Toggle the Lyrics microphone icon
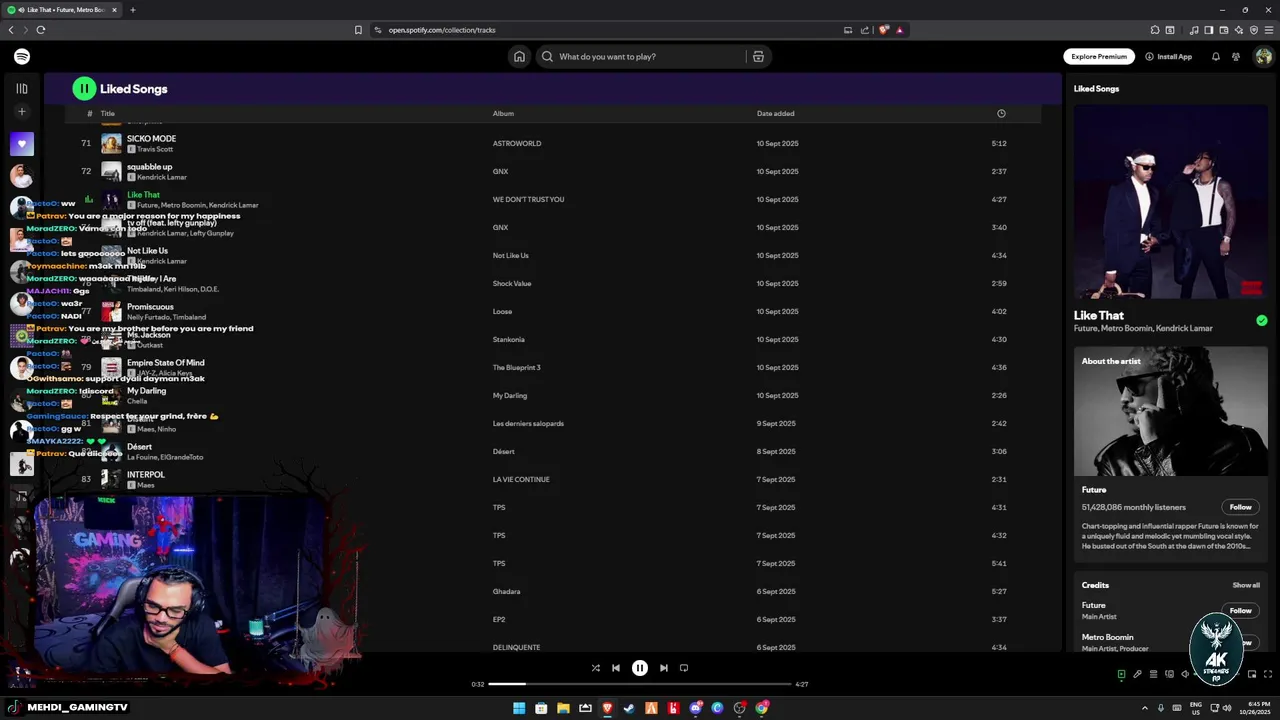 pos(1137,675)
